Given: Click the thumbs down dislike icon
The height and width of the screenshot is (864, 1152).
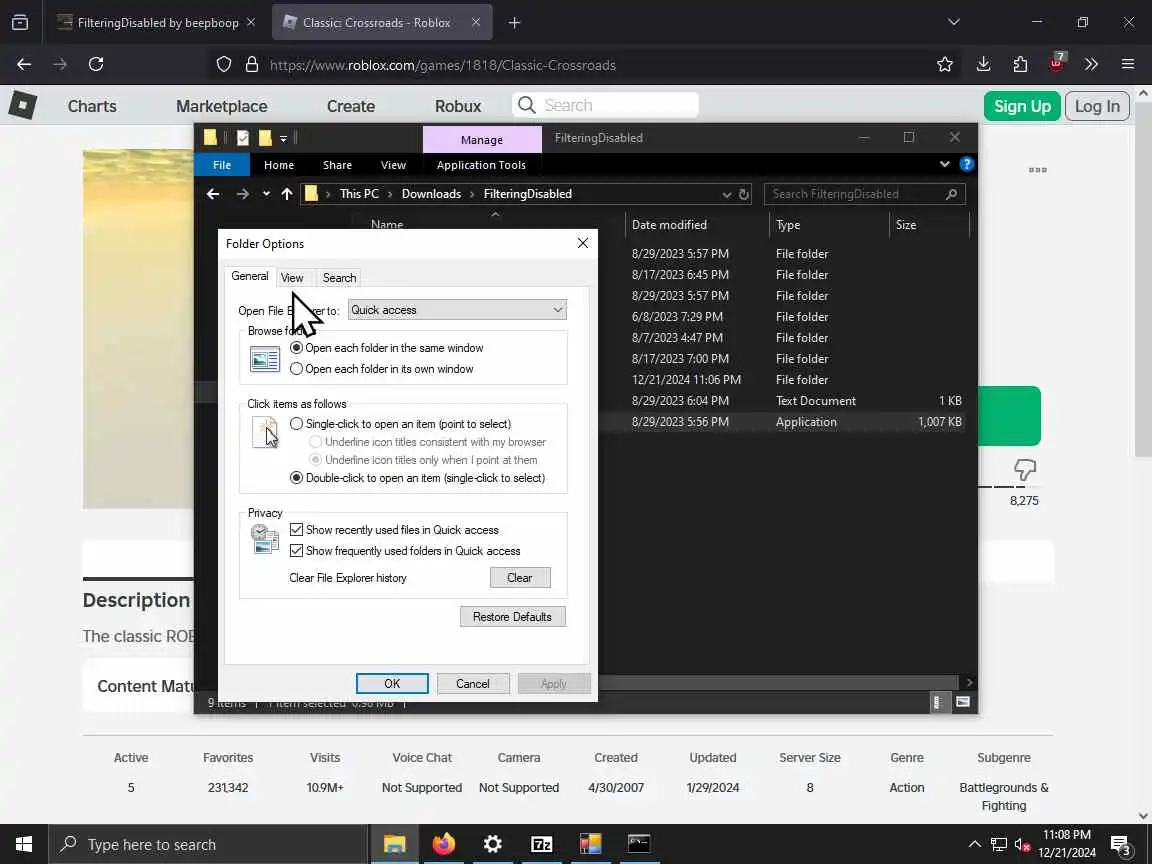Looking at the screenshot, I should point(1024,469).
